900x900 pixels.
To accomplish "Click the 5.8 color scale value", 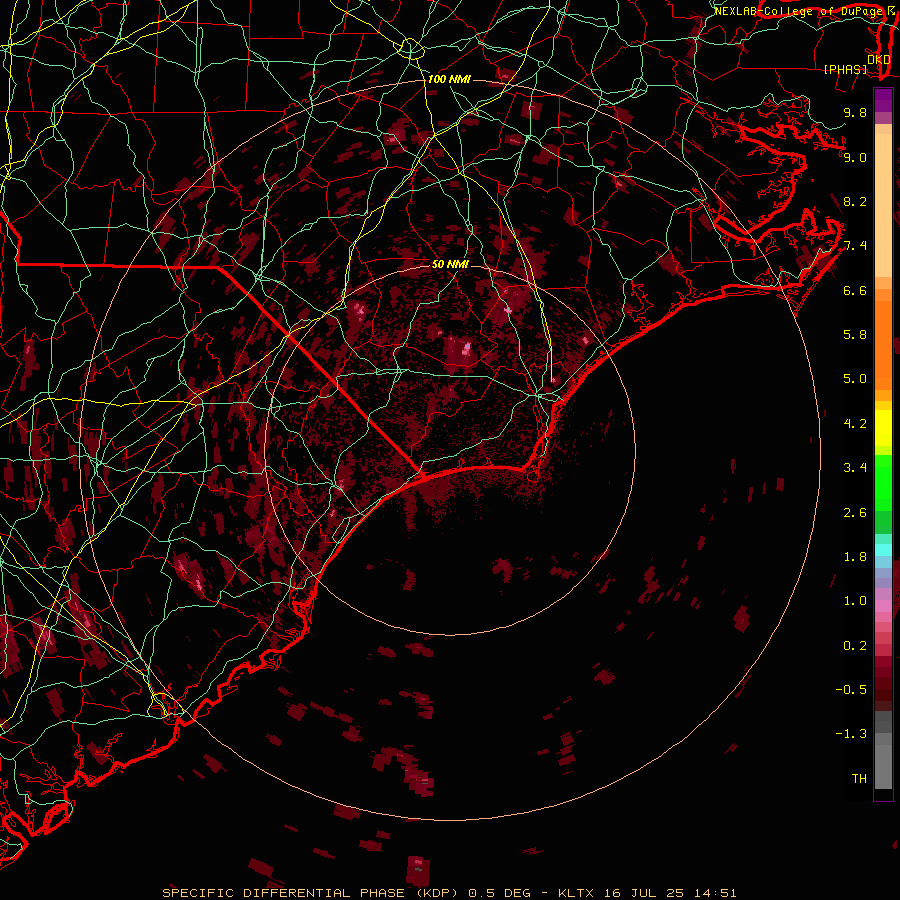I will [855, 335].
